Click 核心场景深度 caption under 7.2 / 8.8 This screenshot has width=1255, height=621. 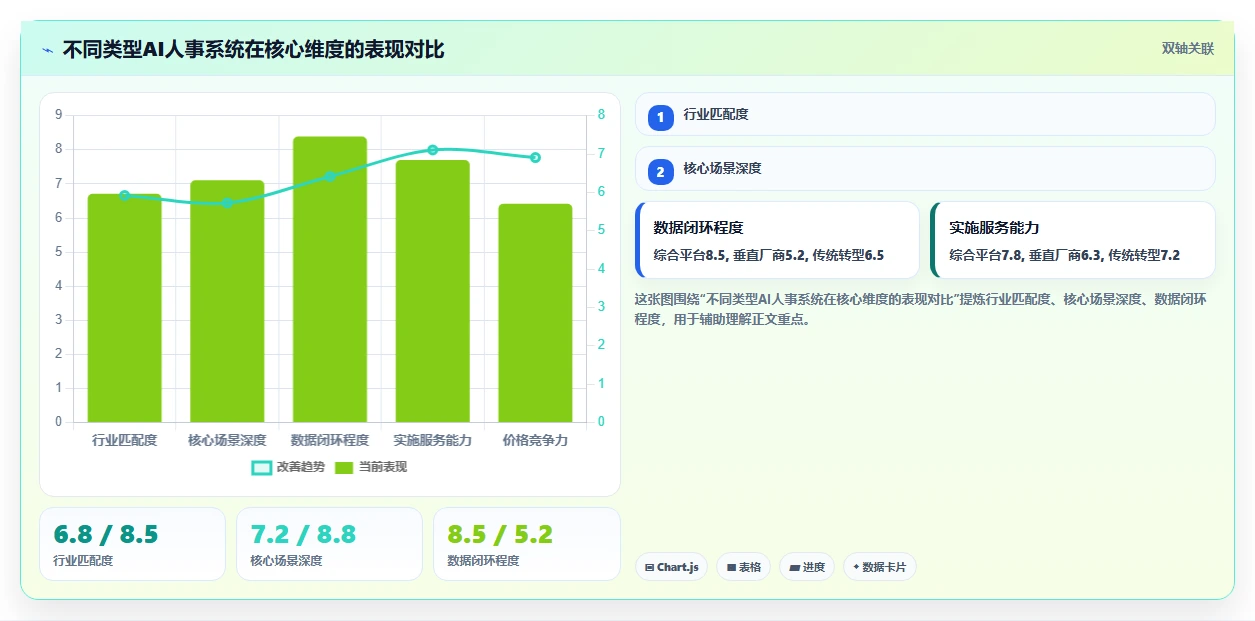click(286, 561)
